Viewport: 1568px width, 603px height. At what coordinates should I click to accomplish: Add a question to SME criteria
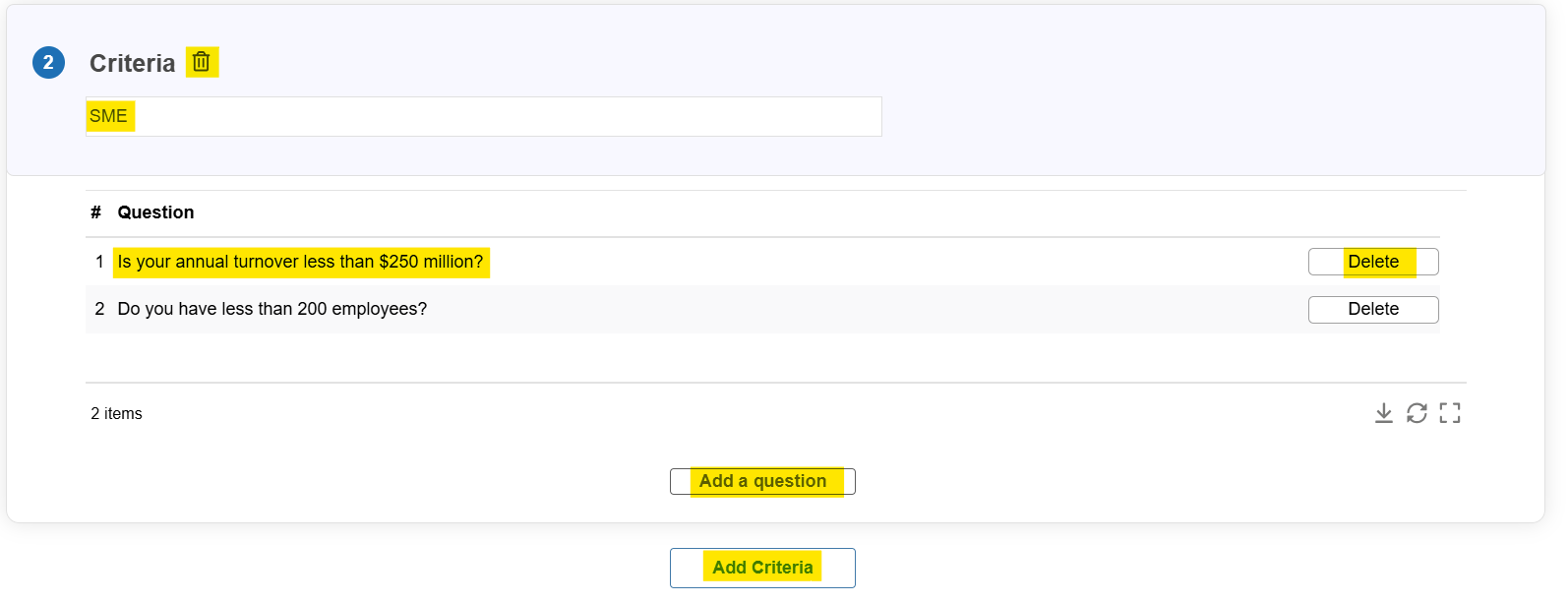pyautogui.click(x=762, y=481)
